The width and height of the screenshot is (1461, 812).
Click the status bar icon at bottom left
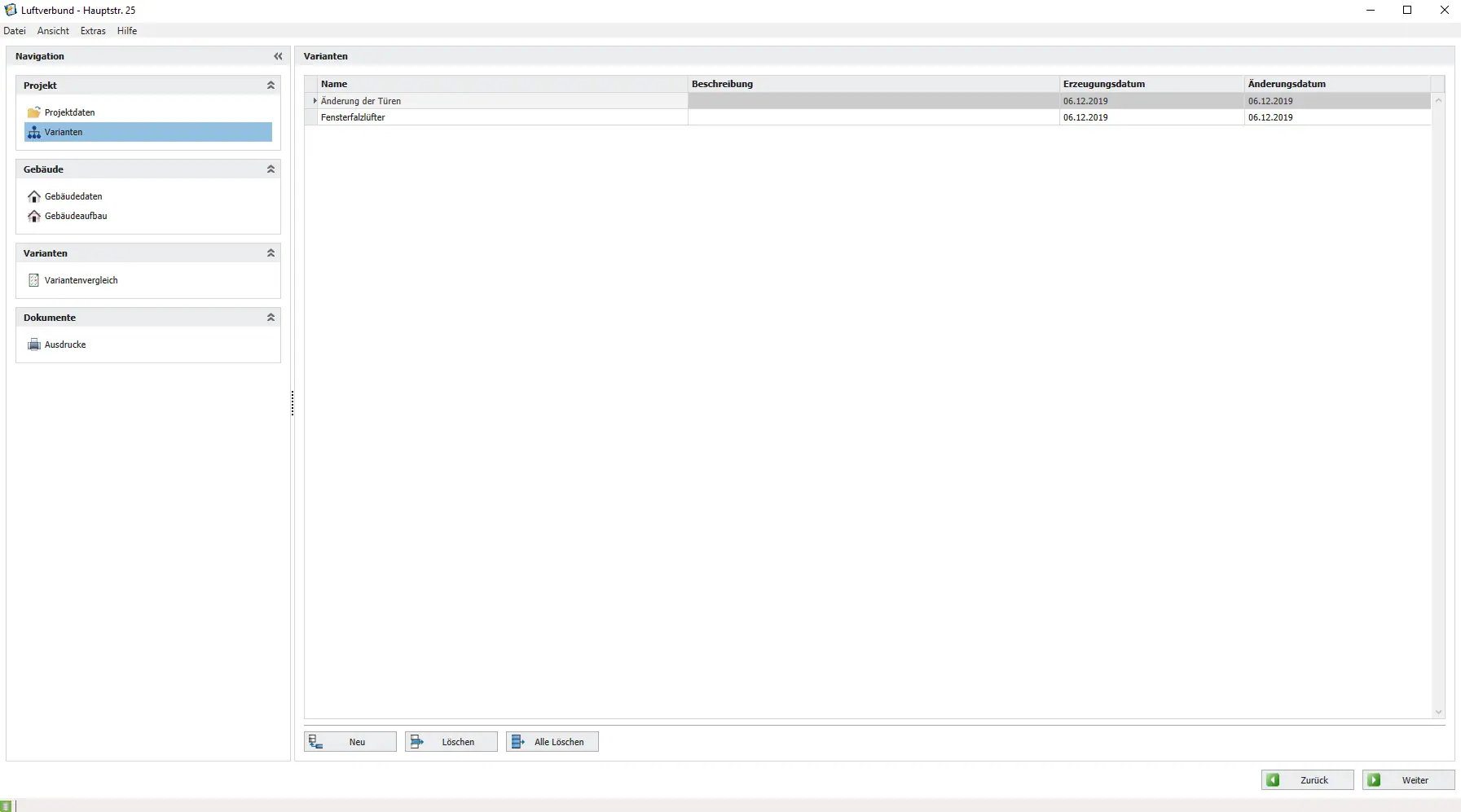7,805
